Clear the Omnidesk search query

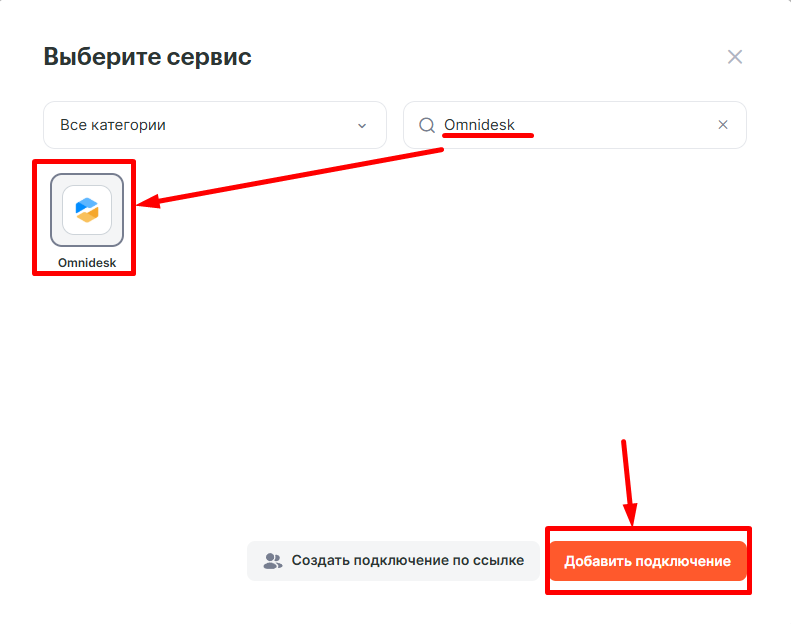[x=723, y=125]
